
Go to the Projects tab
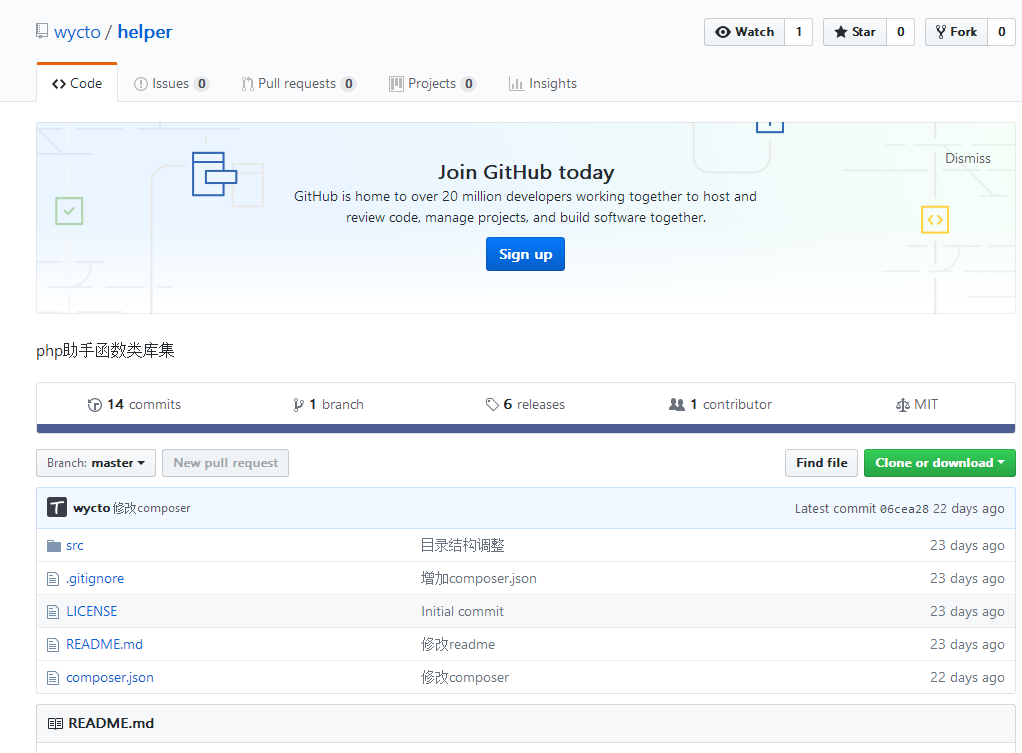click(x=432, y=83)
